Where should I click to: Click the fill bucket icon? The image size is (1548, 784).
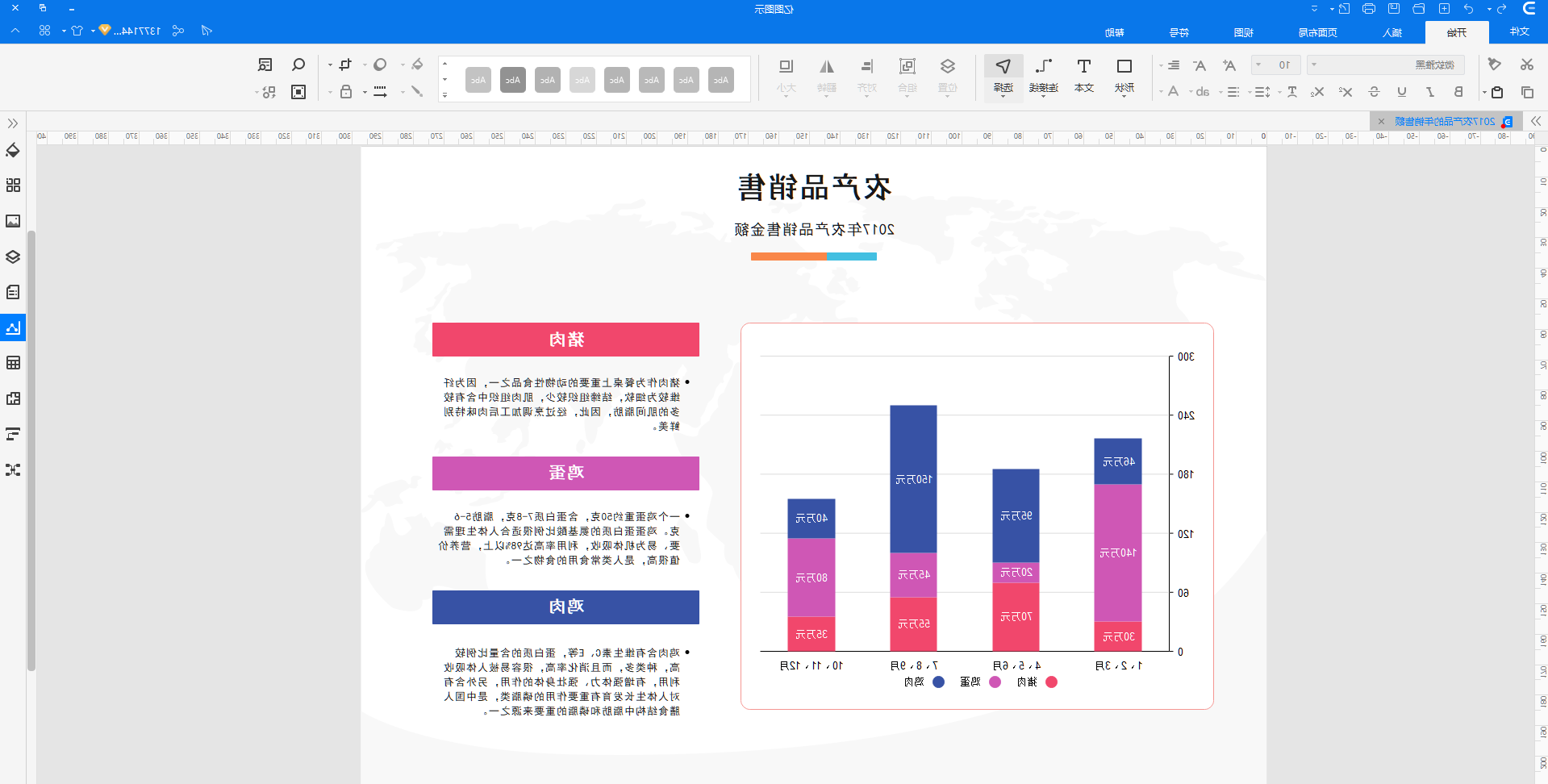point(417,65)
